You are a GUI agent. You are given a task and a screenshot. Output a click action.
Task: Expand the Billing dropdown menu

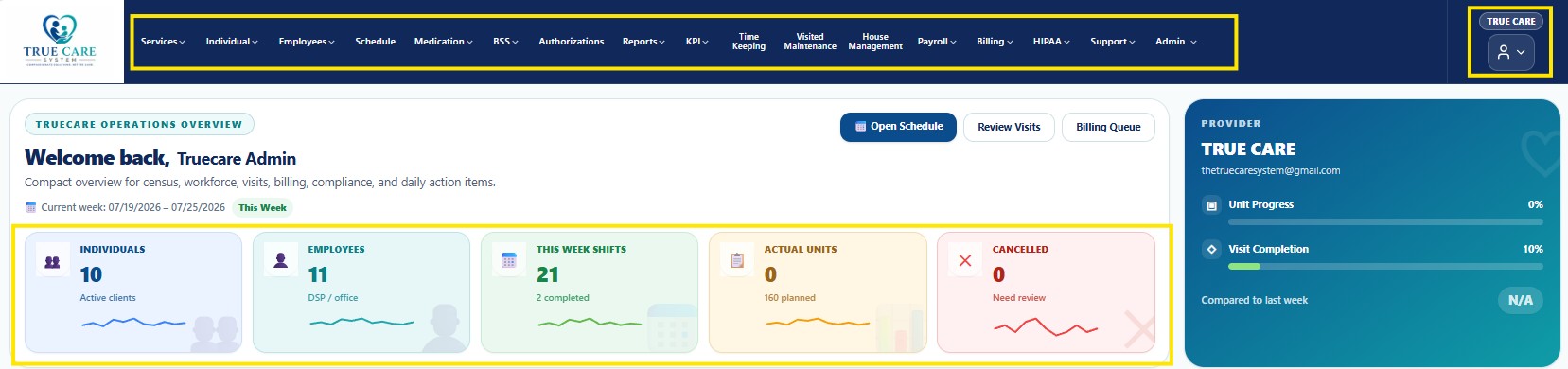(995, 42)
